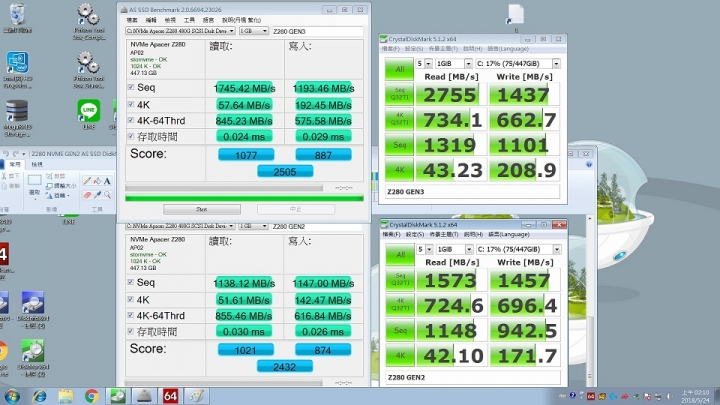
Task: Open the Intel SSD toolbox desktop icon
Action: [17, 70]
